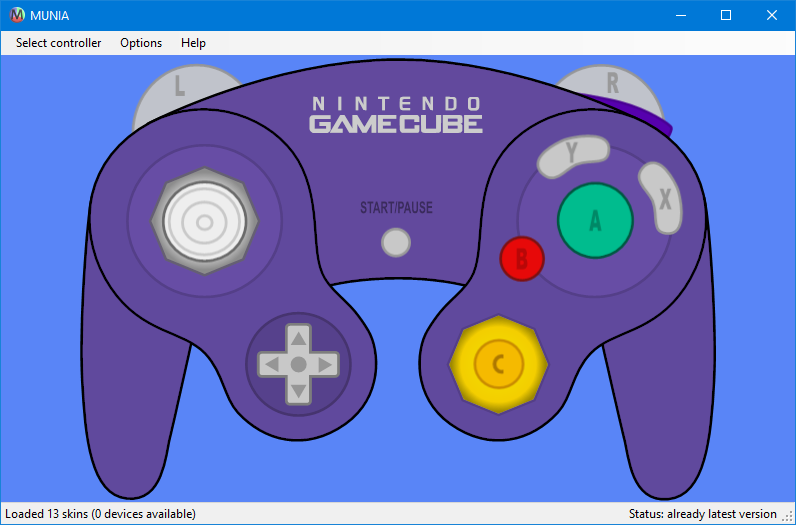This screenshot has width=796, height=525.
Task: Open the Select controller menu
Action: pos(58,43)
